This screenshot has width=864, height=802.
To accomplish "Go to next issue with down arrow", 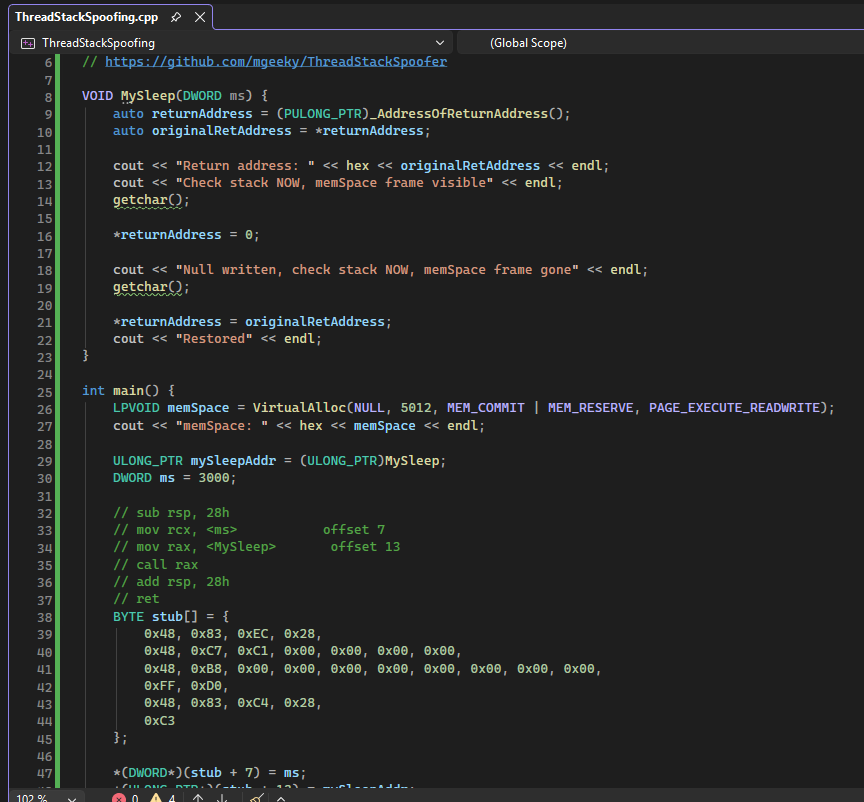I will click(x=222, y=798).
